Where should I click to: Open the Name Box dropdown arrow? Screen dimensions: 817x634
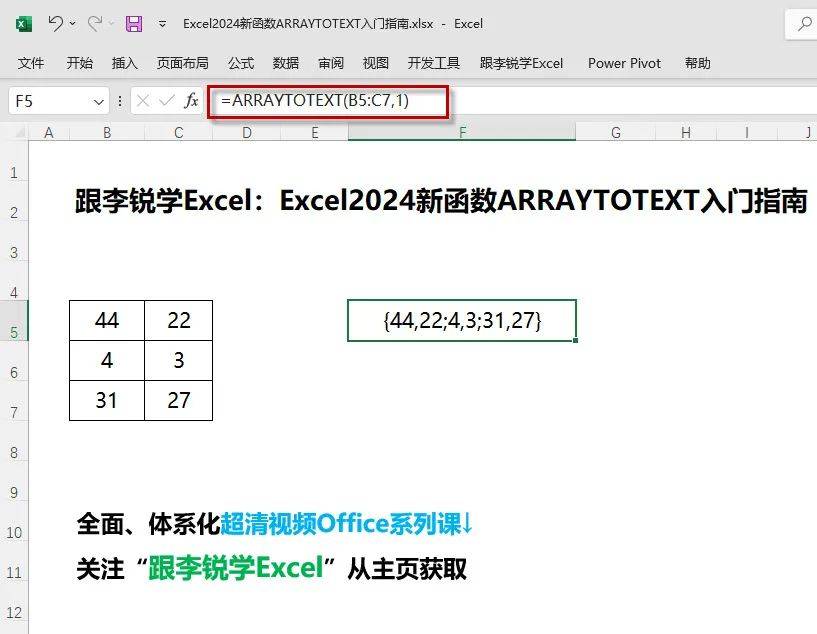[x=97, y=100]
